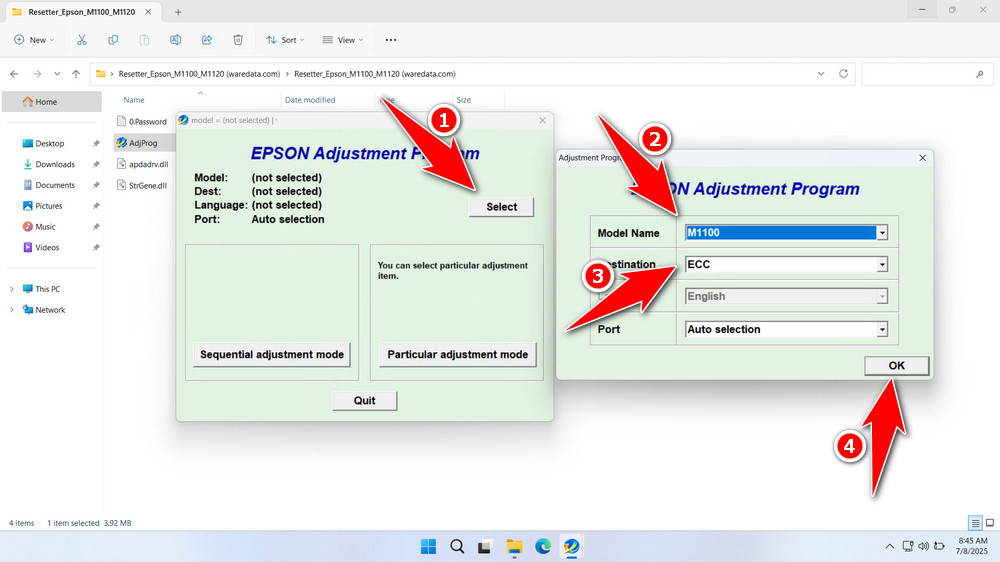
Task: Click the Delete trash icon in toolbar
Action: tap(238, 40)
